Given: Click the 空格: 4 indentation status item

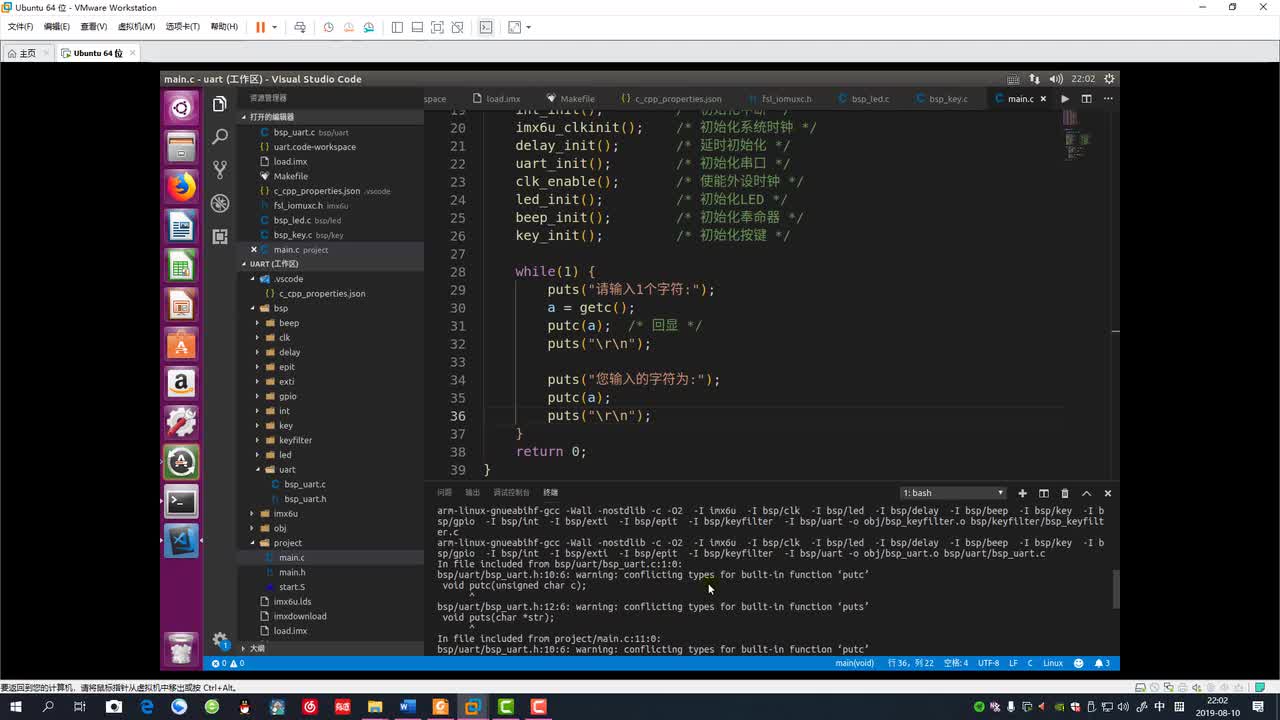Looking at the screenshot, I should 956,663.
